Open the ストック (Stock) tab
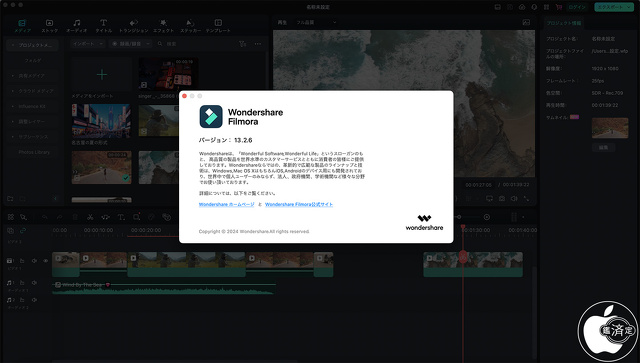This screenshot has width=640, height=363. click(x=49, y=26)
